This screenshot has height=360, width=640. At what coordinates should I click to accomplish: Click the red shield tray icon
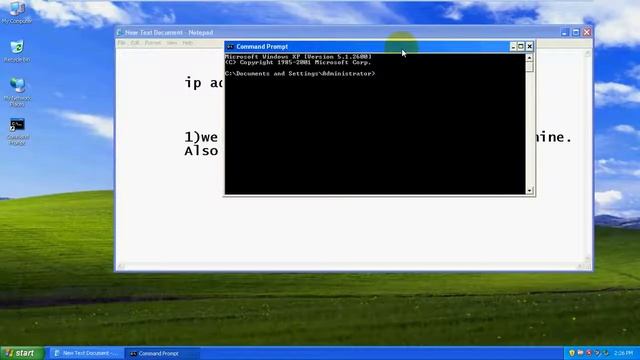[589, 353]
